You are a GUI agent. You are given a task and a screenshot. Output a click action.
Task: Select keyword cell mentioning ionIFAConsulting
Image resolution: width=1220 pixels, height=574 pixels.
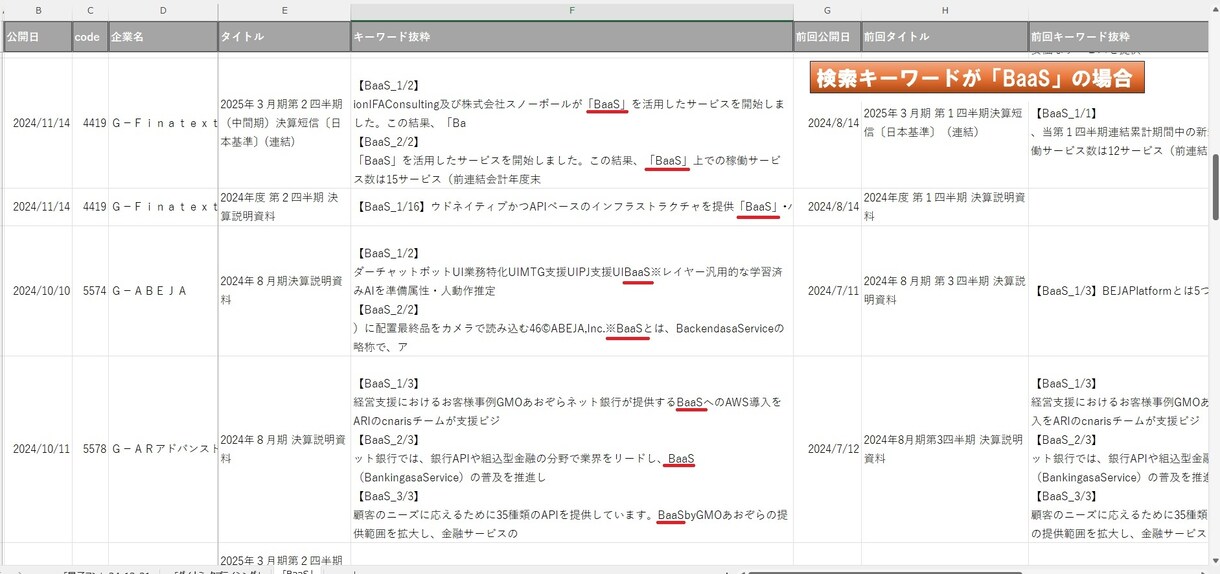[572, 123]
